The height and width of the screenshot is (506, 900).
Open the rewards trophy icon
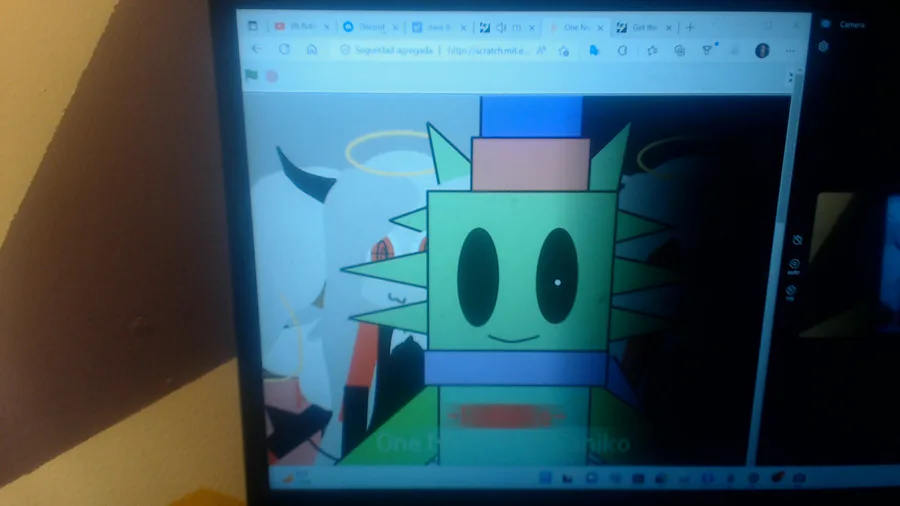(708, 50)
